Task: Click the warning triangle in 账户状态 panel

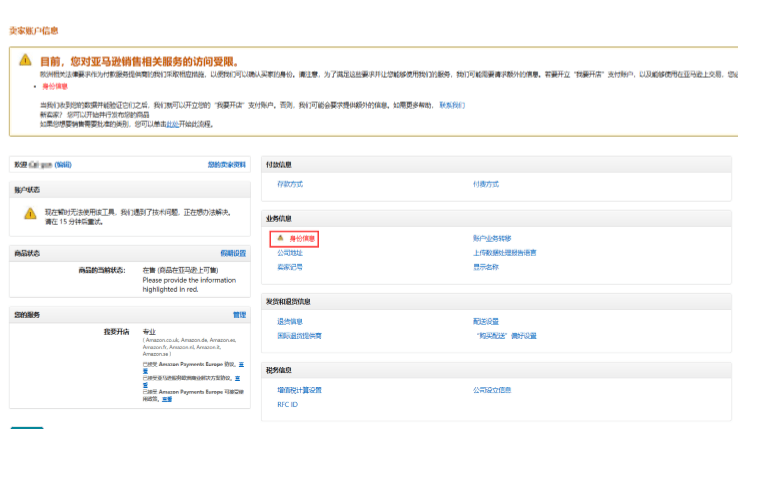Action: [x=30, y=215]
